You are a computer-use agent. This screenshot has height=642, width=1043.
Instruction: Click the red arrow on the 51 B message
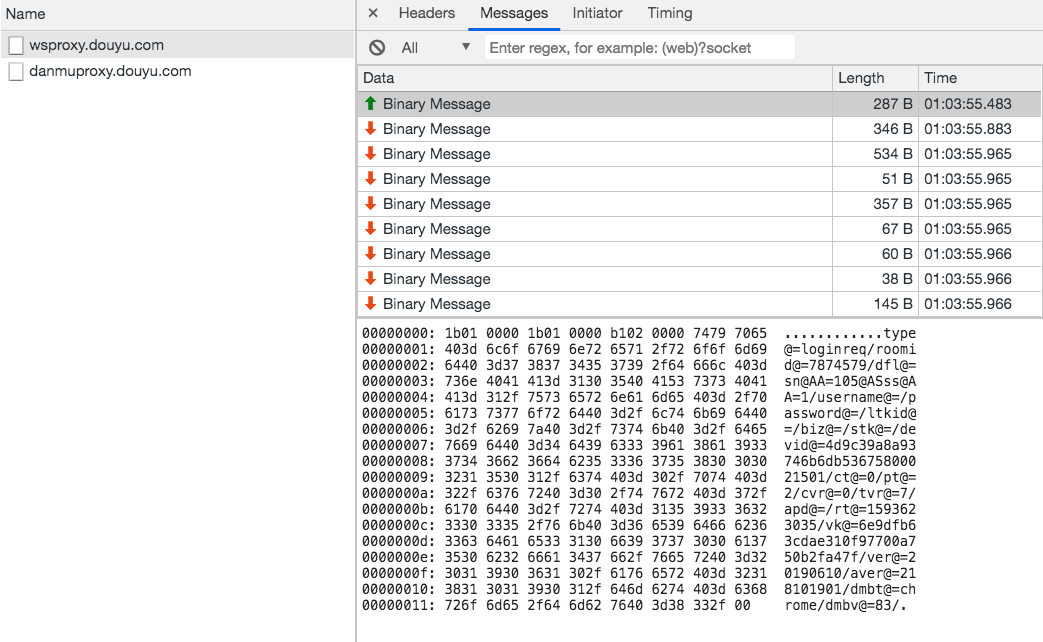pos(370,179)
